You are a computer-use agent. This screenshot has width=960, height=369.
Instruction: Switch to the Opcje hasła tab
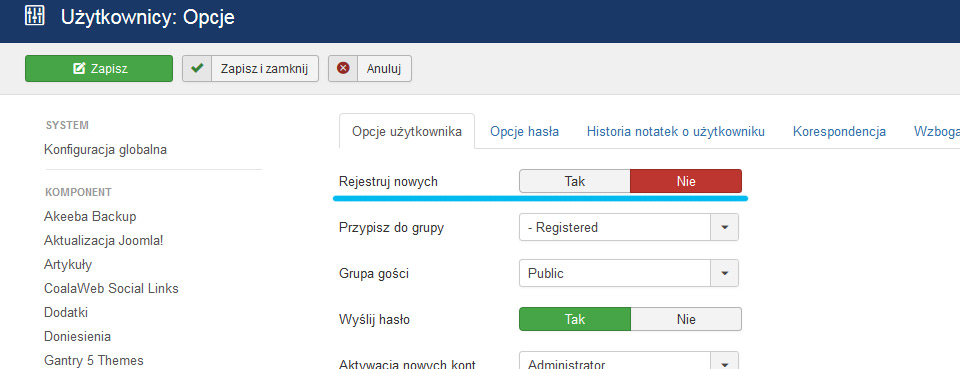pos(524,132)
